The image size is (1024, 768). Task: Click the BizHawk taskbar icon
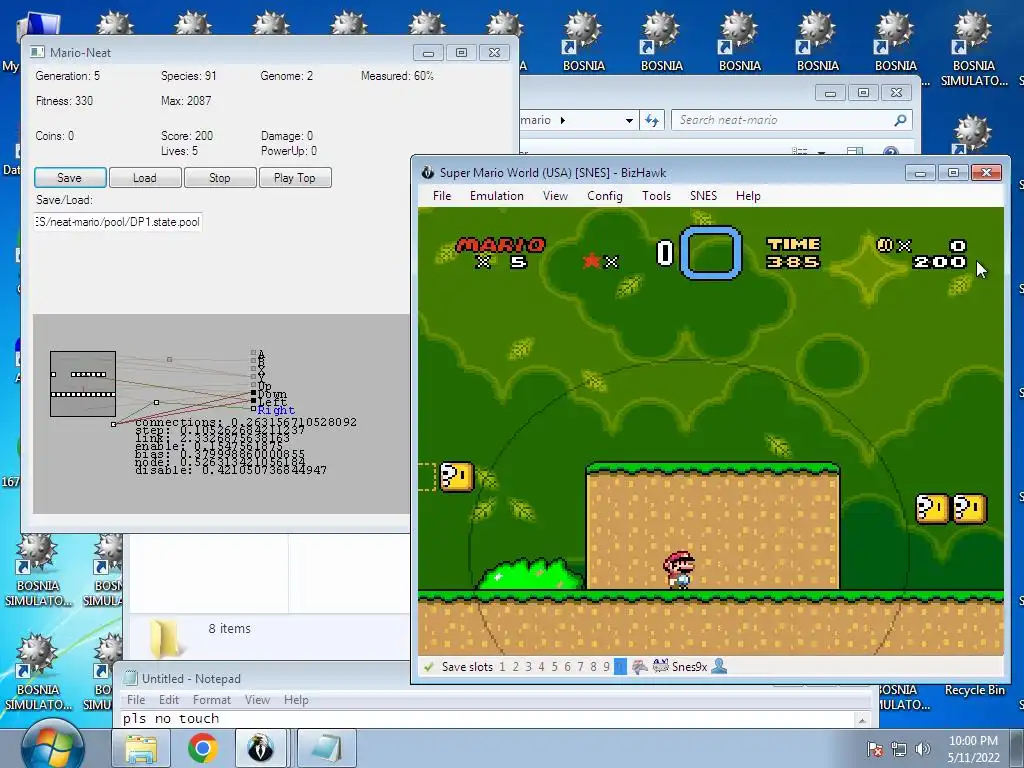tap(261, 748)
